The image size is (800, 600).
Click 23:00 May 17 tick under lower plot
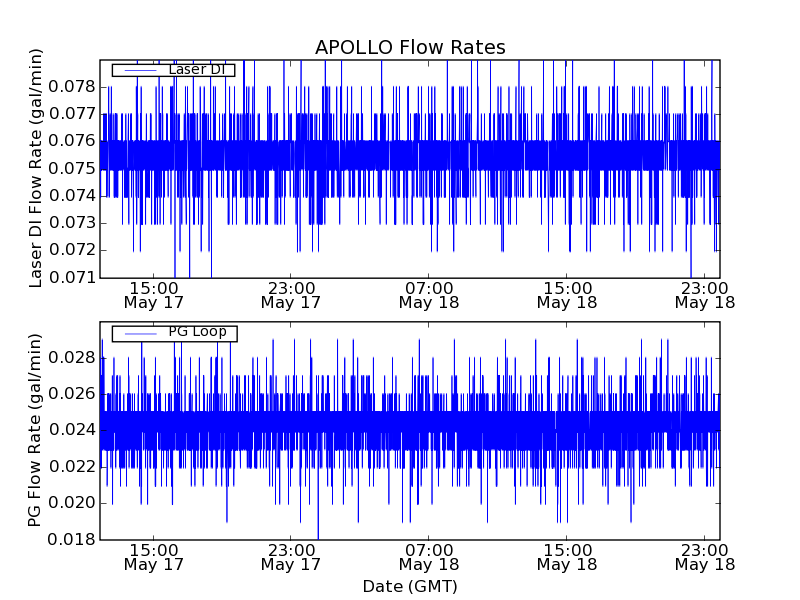tap(291, 557)
